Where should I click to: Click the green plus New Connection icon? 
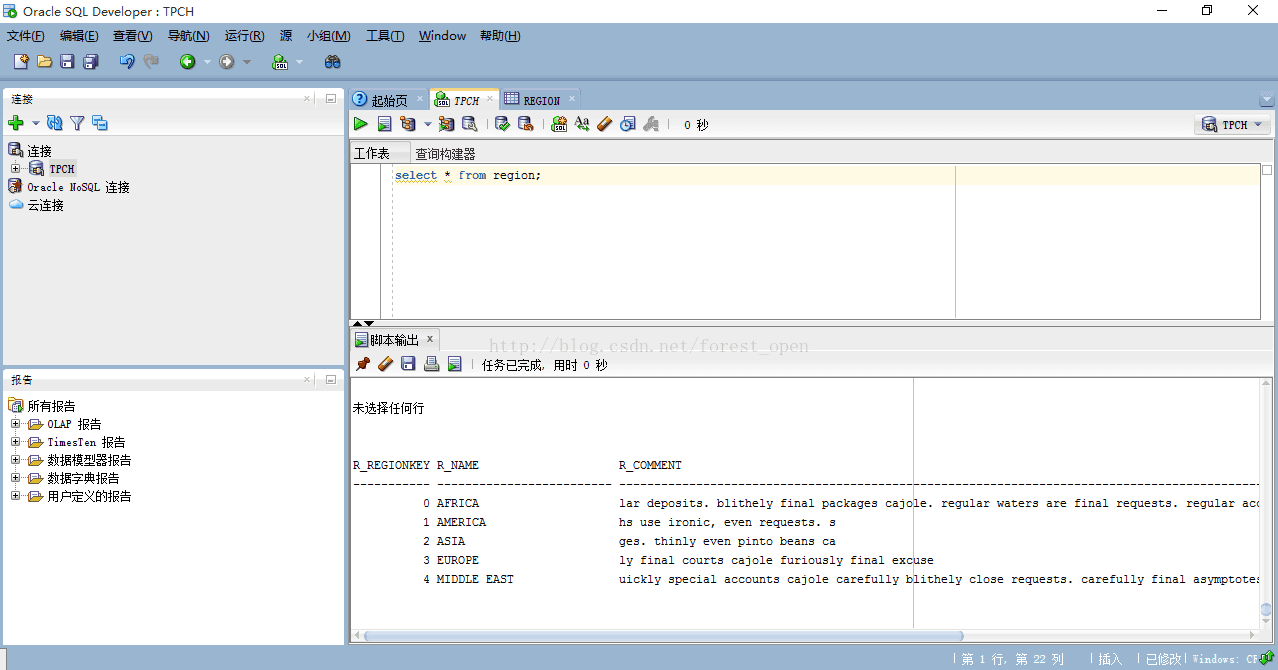pyautogui.click(x=16, y=123)
